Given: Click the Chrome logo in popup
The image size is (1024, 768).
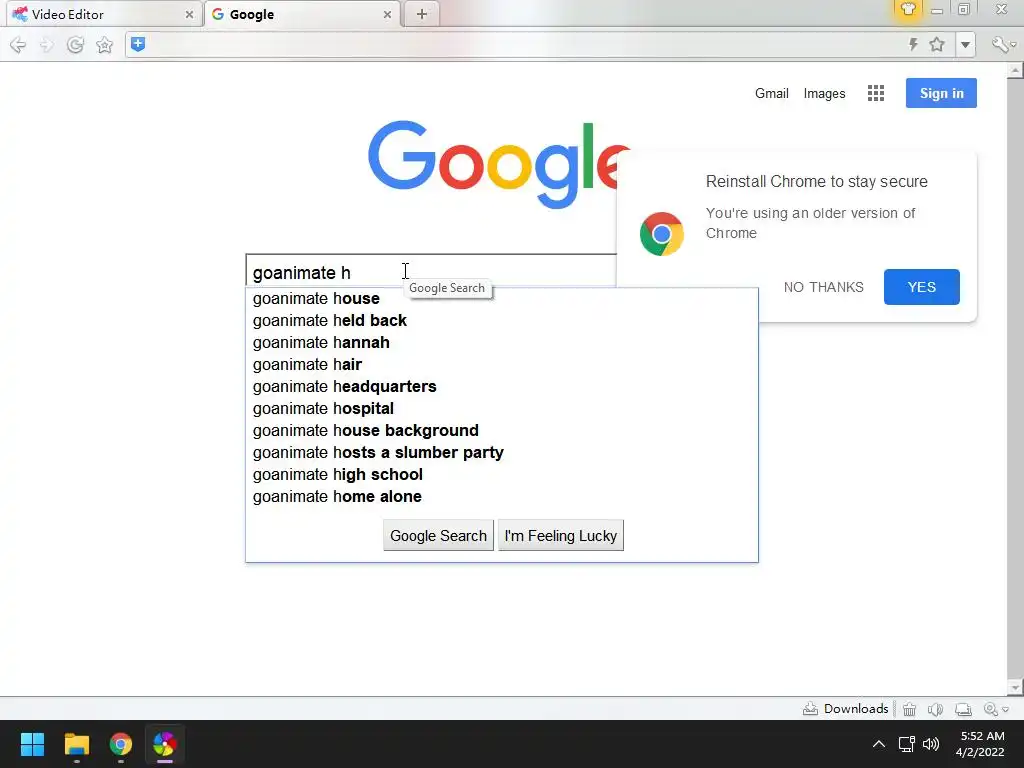Looking at the screenshot, I should pyautogui.click(x=662, y=234).
